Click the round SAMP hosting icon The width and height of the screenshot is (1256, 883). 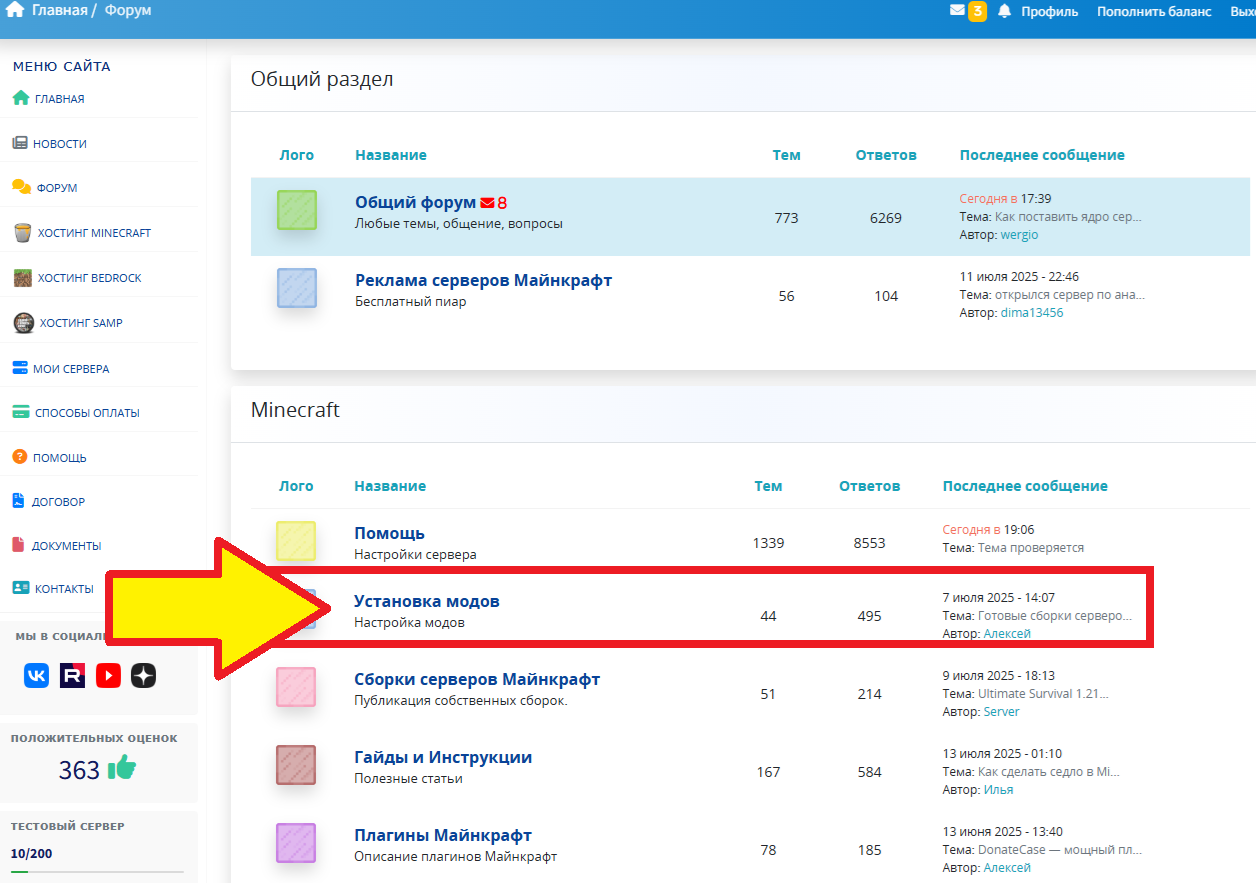tap(23, 322)
